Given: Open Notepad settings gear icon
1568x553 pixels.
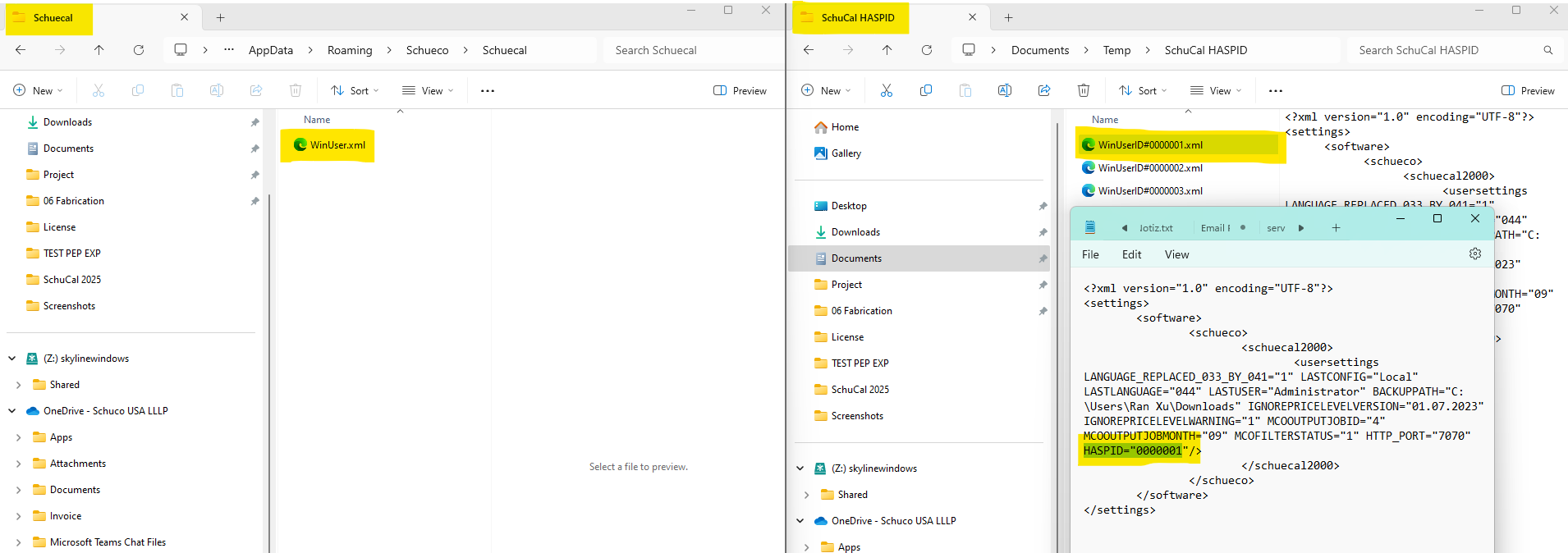Looking at the screenshot, I should click(1474, 254).
